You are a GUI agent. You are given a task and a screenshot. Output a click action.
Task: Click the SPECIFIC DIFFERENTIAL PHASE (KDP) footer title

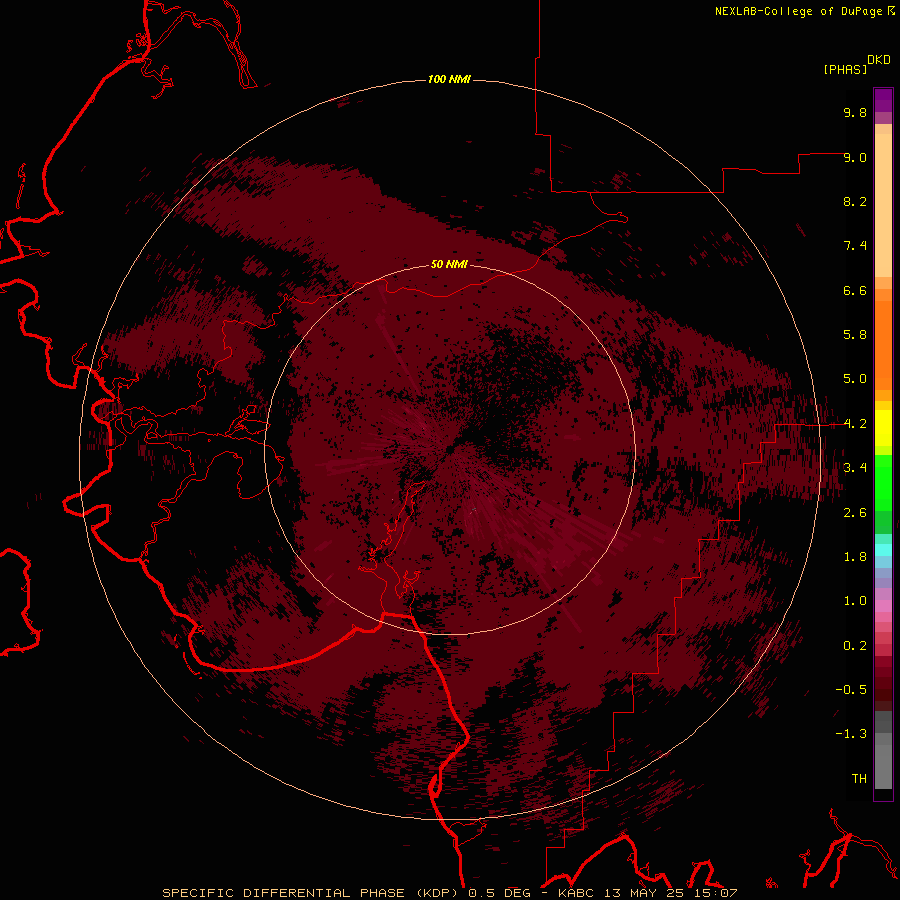pos(310,893)
